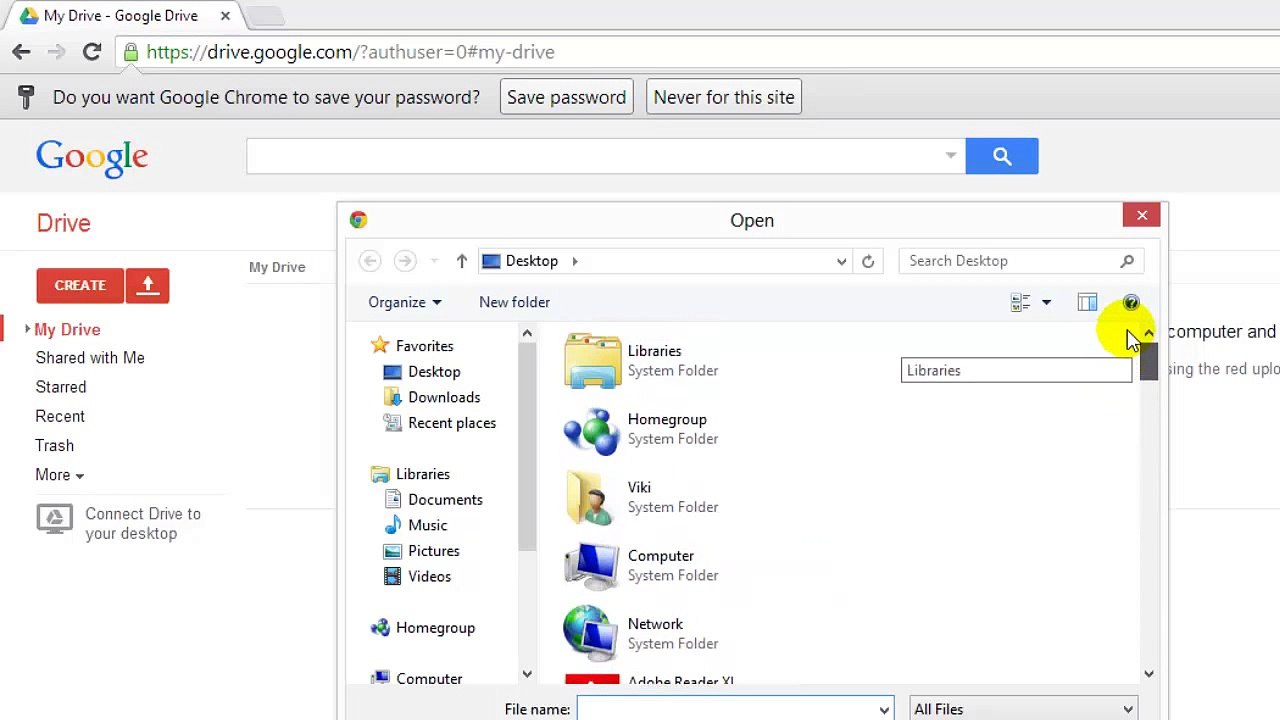This screenshot has height=720, width=1280.
Task: Choose Never for this site
Action: [724, 97]
